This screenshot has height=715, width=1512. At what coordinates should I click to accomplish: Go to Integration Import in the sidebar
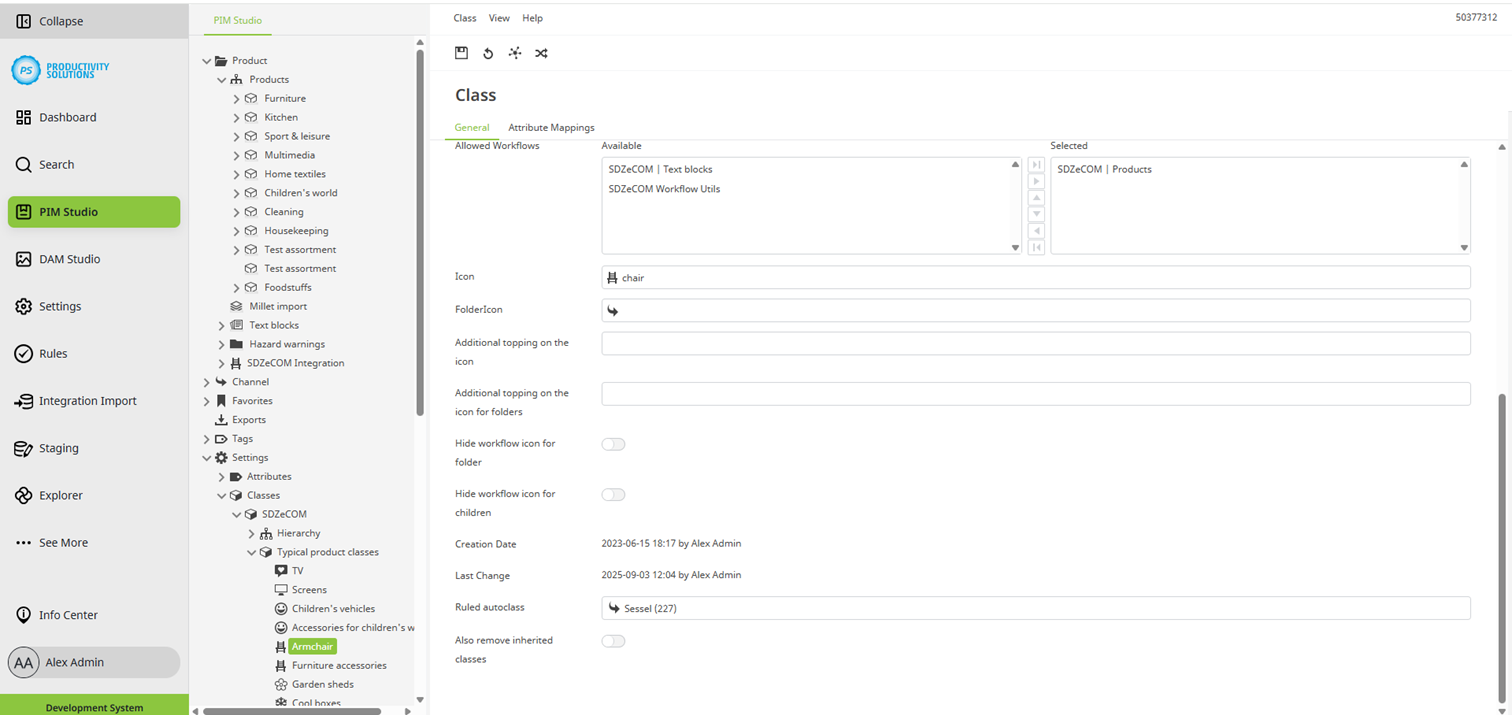(87, 401)
